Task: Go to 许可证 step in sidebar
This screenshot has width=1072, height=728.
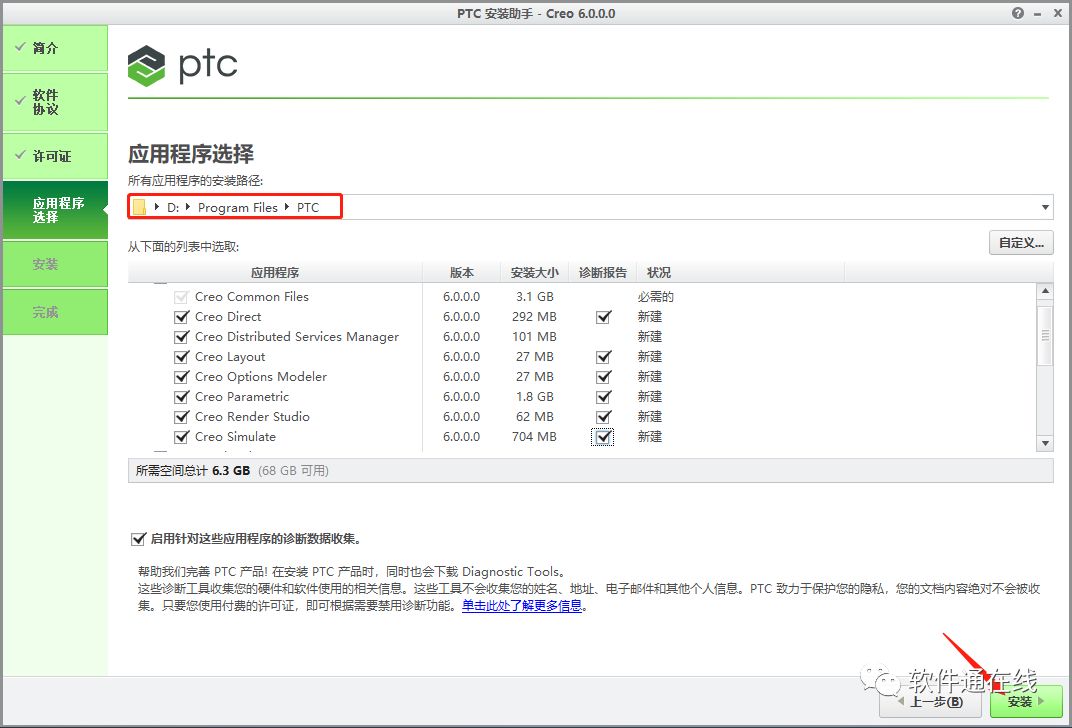Action: [x=55, y=156]
